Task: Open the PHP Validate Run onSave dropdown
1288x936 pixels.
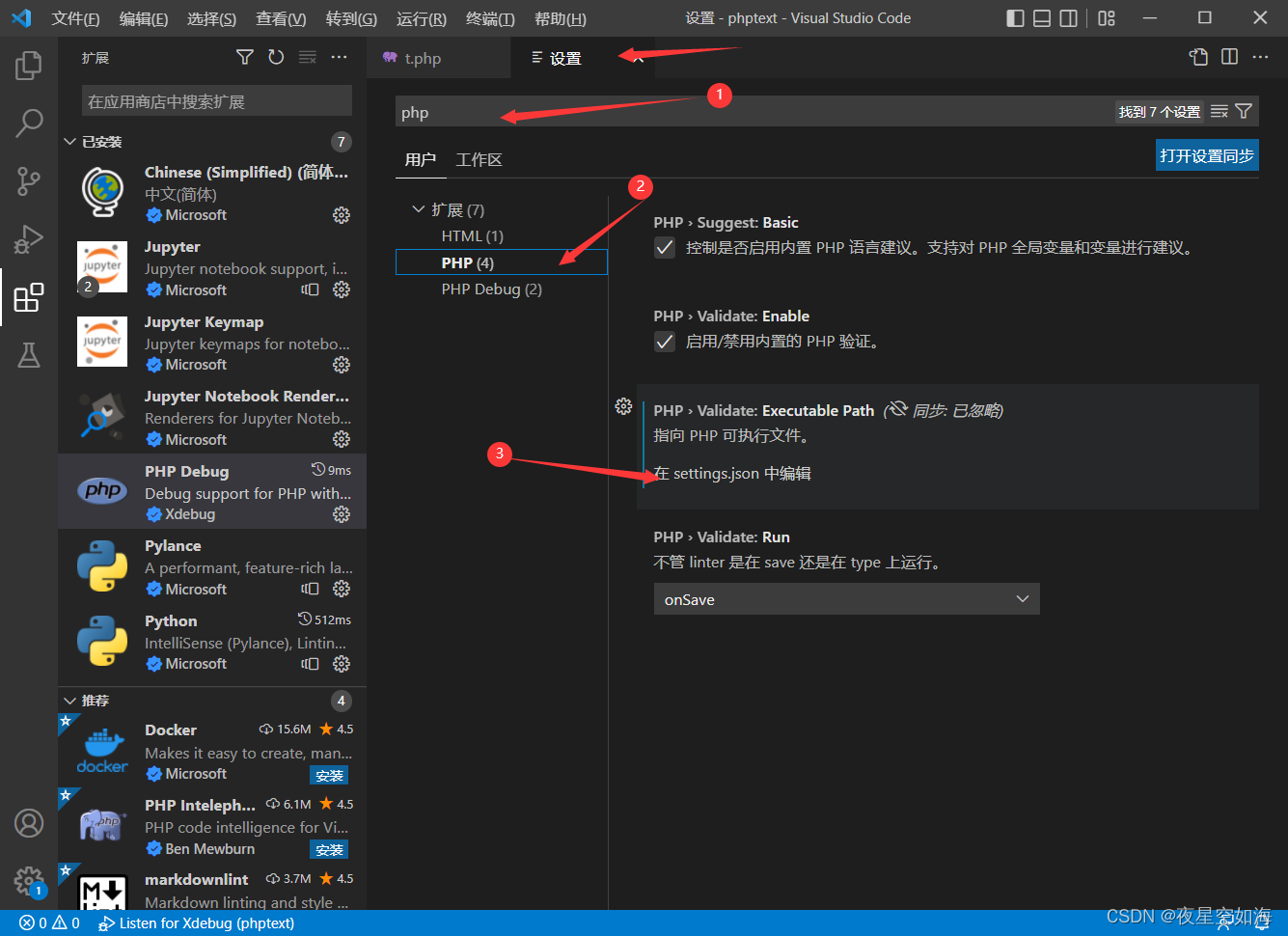Action: pos(846,599)
